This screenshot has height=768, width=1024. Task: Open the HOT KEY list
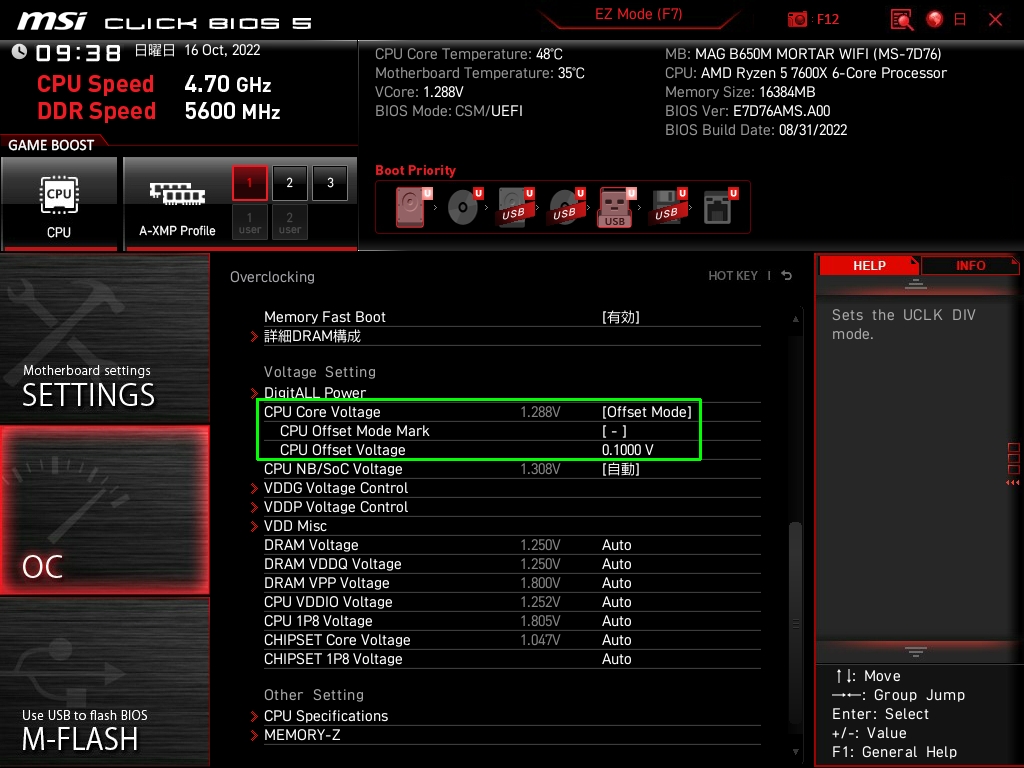coord(733,276)
